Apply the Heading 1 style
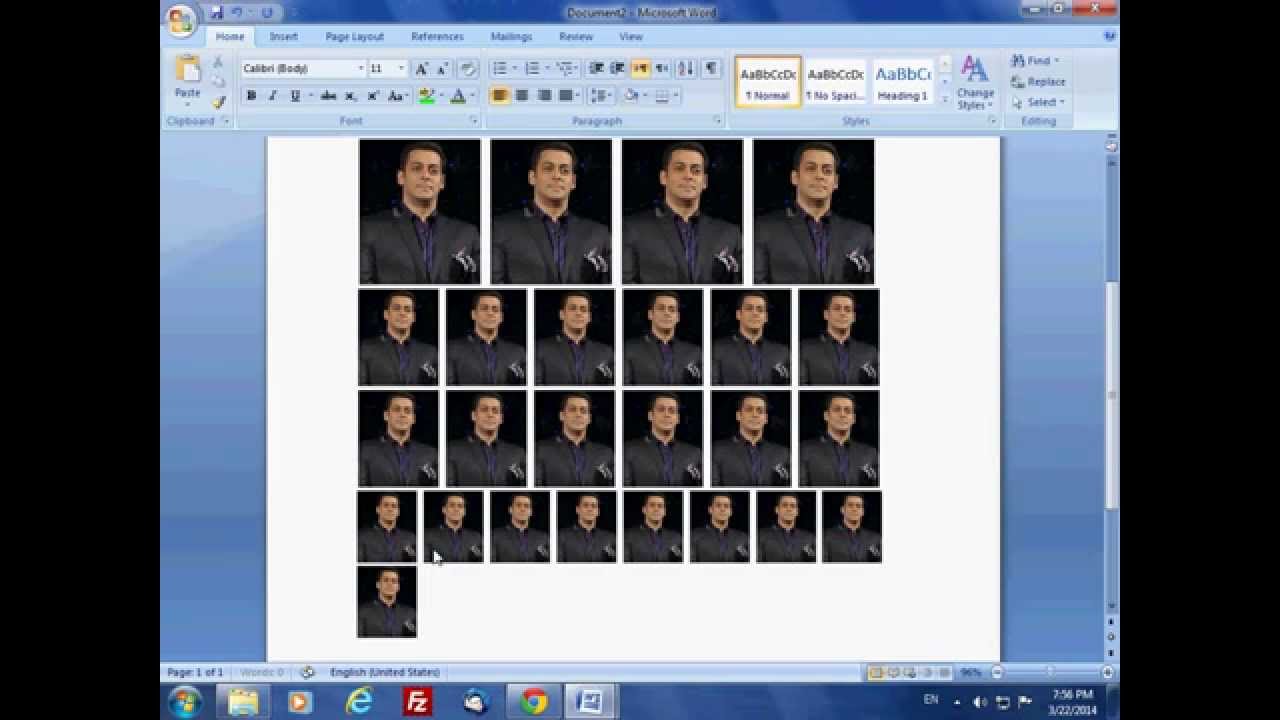This screenshot has height=720, width=1280. 903,82
